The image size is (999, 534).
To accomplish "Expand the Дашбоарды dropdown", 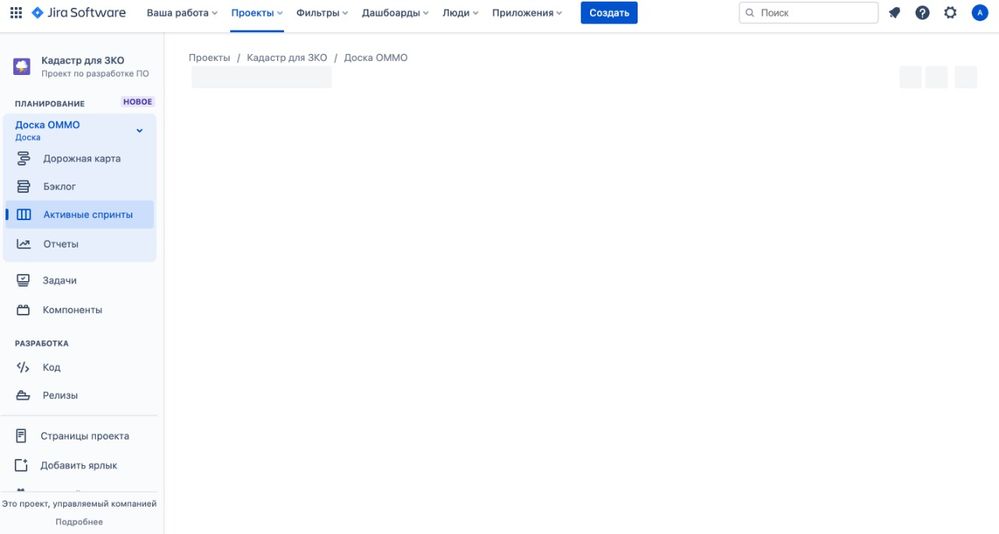I will tap(395, 13).
